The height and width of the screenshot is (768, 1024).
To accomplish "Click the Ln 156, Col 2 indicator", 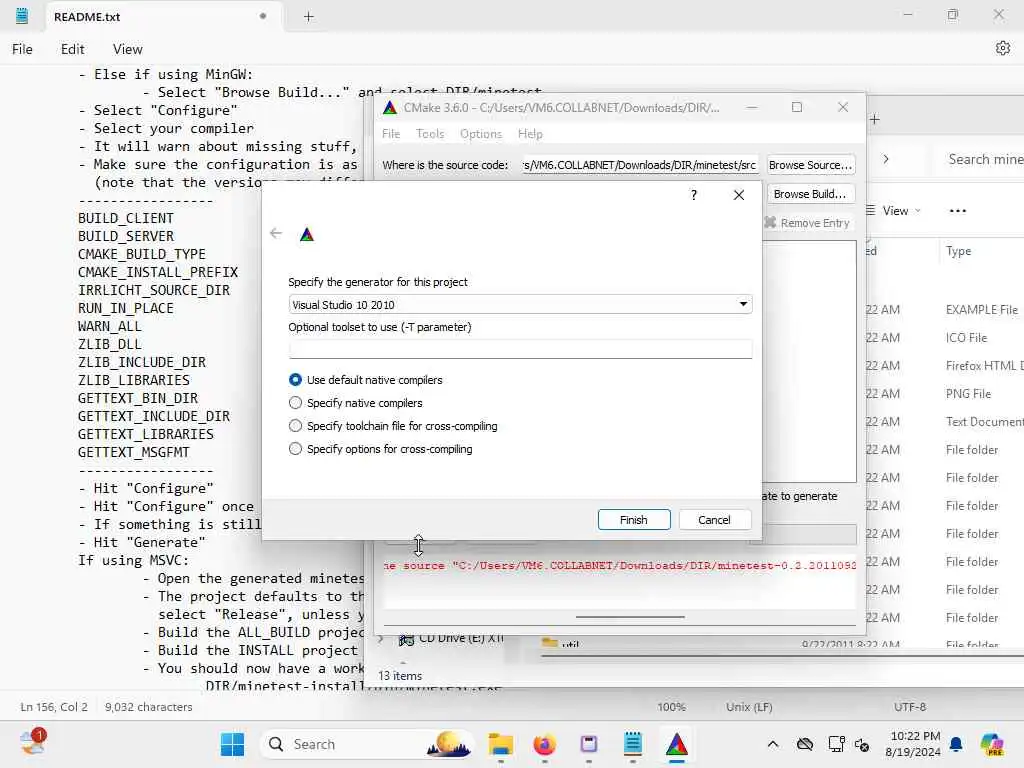I will coord(54,707).
